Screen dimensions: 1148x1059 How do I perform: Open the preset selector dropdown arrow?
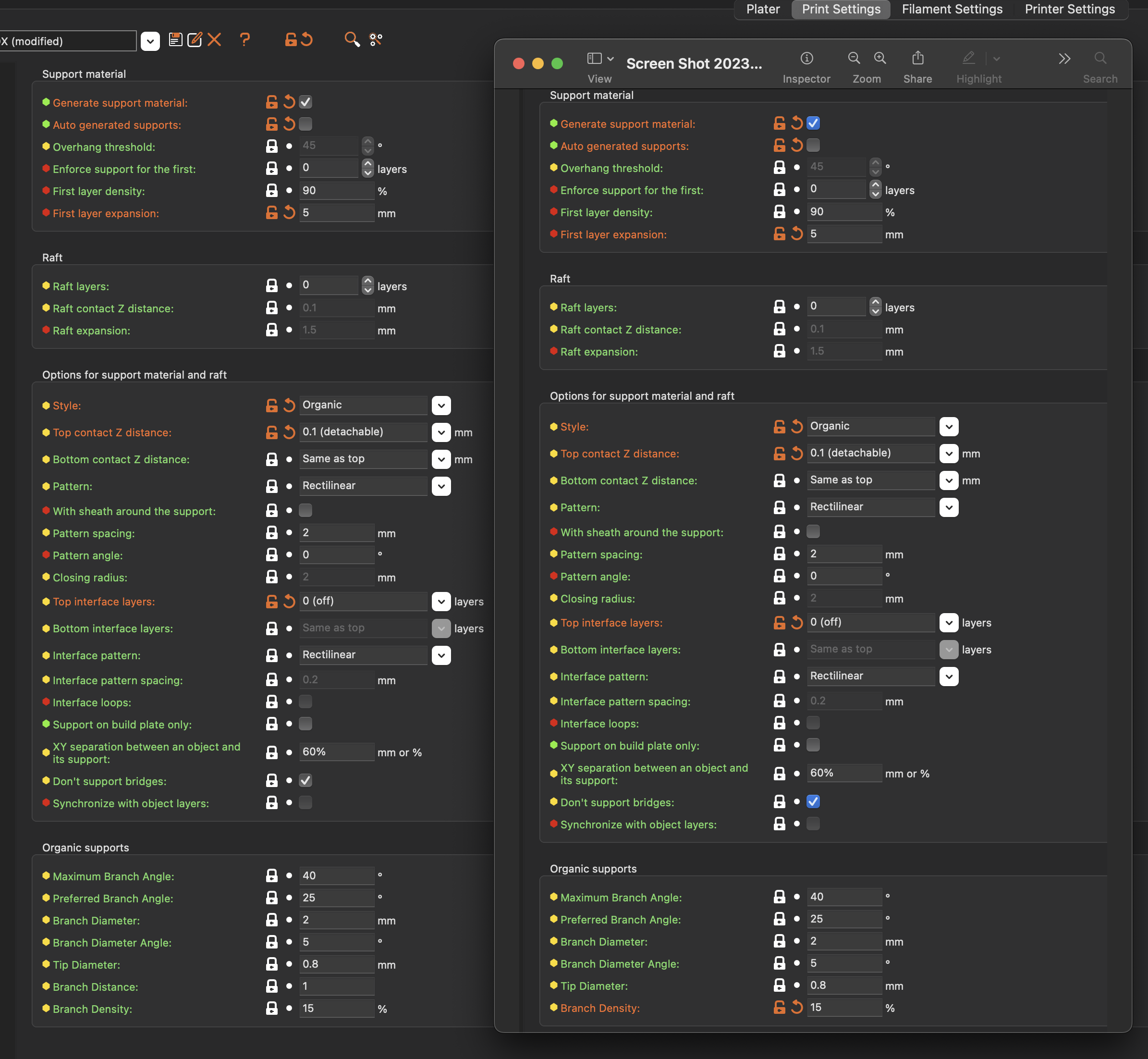click(x=150, y=41)
